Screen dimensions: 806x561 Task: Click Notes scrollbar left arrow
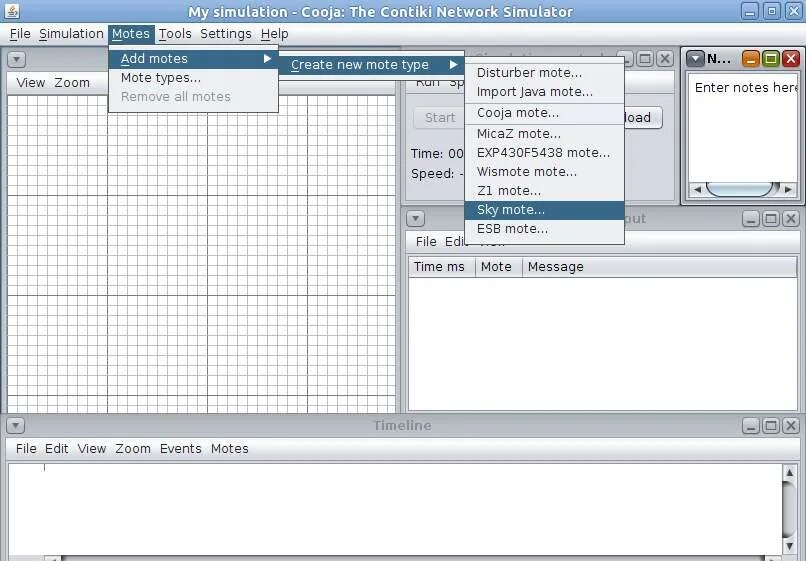coord(697,189)
